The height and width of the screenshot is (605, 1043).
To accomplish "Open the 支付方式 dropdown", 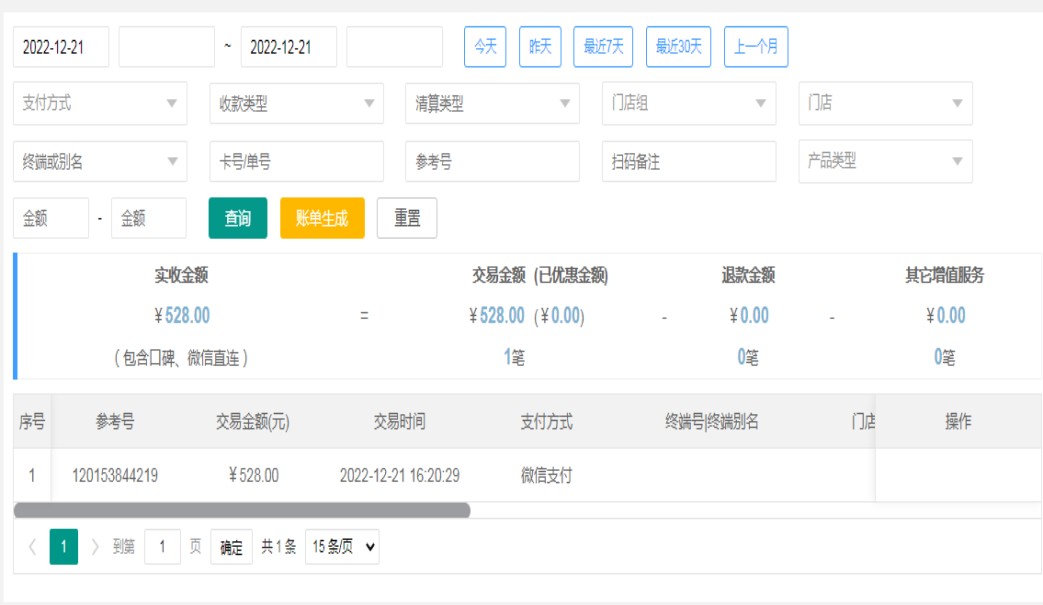I will click(x=100, y=104).
